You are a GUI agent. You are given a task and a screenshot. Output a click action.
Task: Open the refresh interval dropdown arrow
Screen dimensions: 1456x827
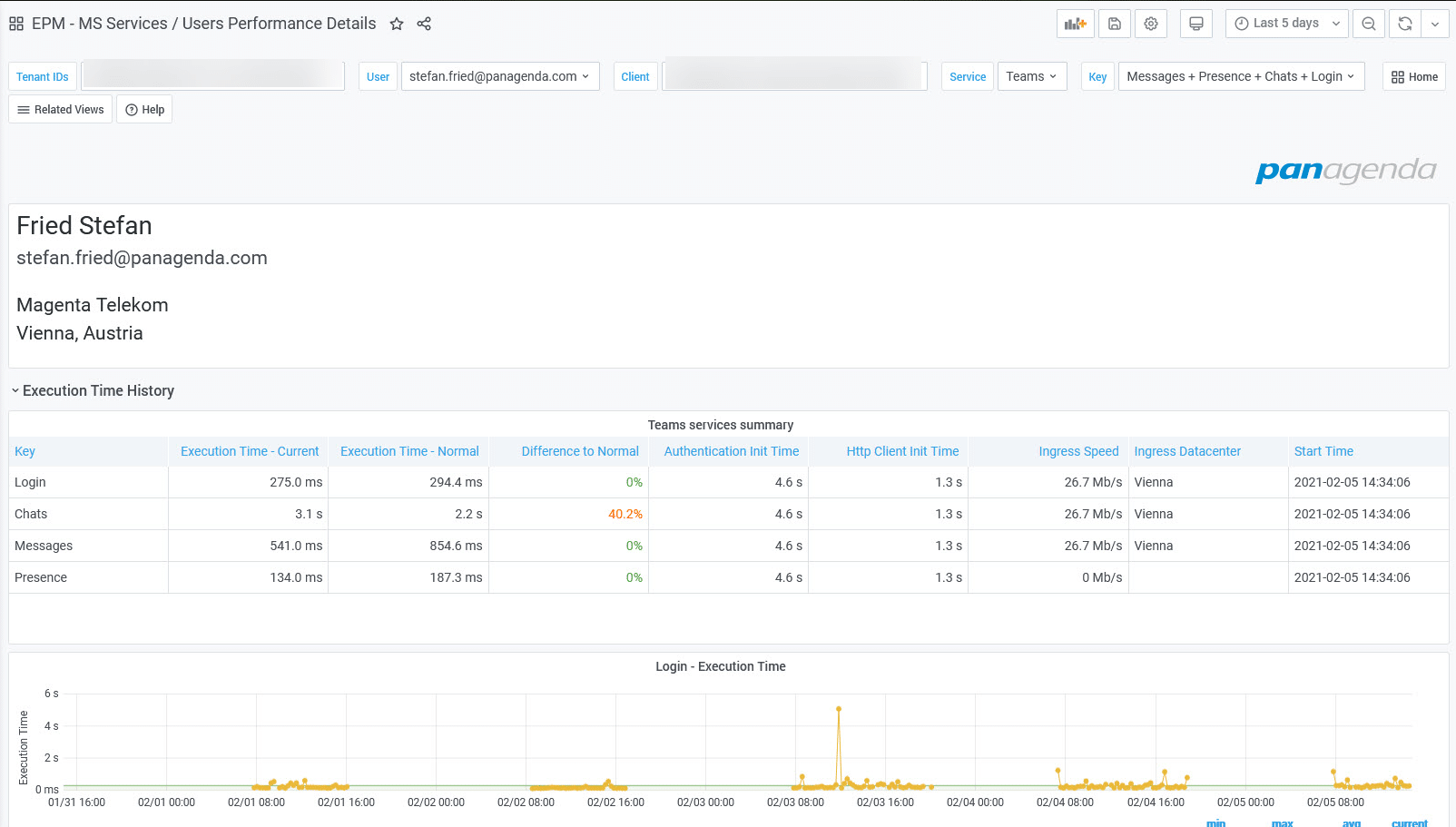(x=1435, y=24)
